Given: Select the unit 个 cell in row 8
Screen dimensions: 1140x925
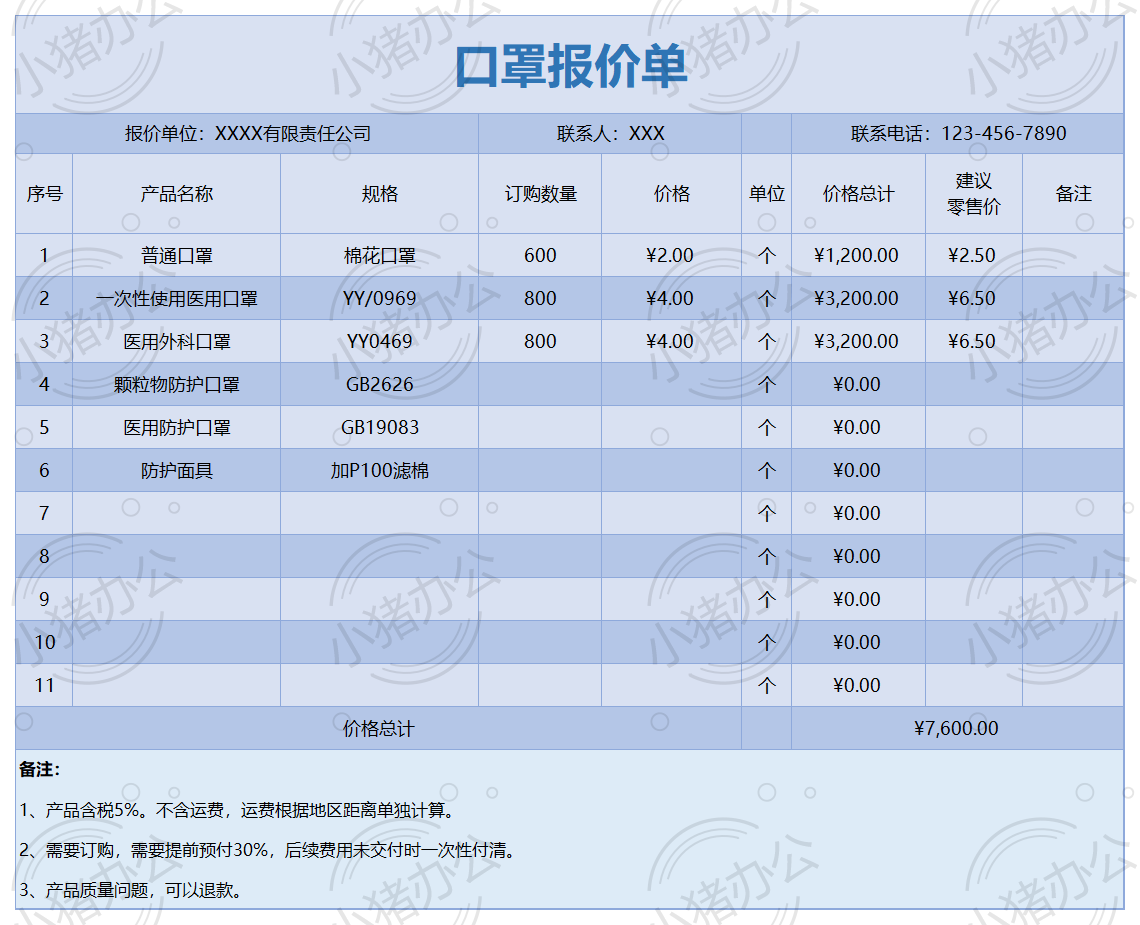Looking at the screenshot, I should 766,556.
